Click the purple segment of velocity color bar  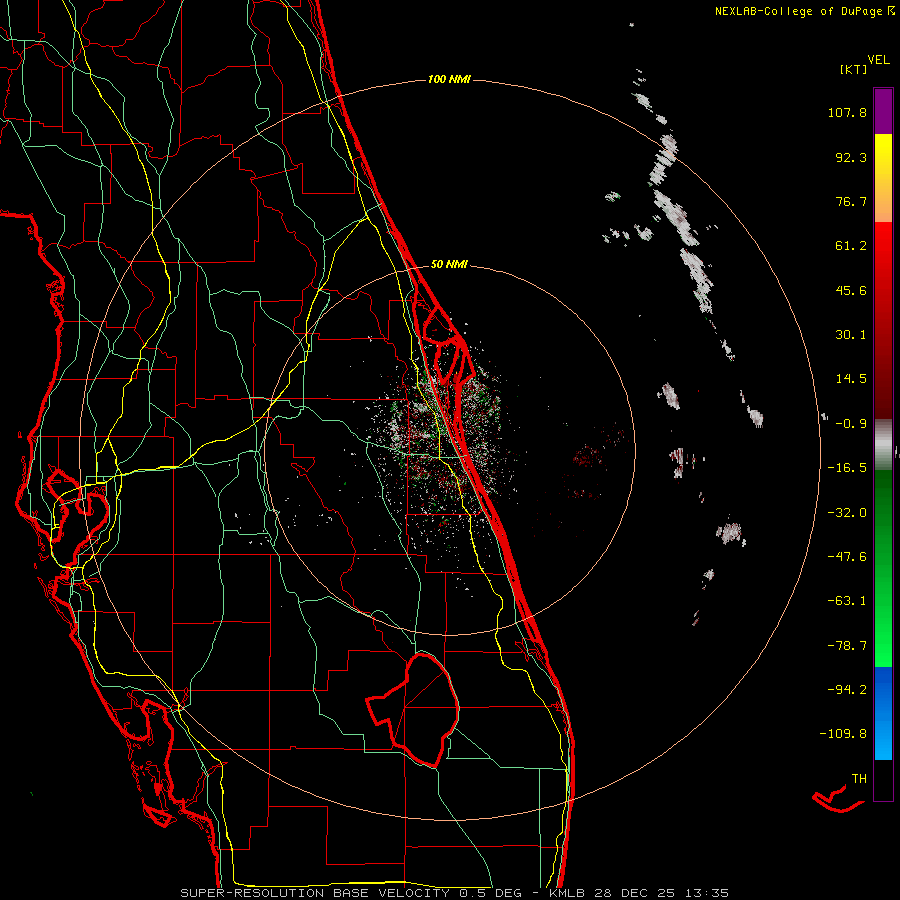pos(883,111)
